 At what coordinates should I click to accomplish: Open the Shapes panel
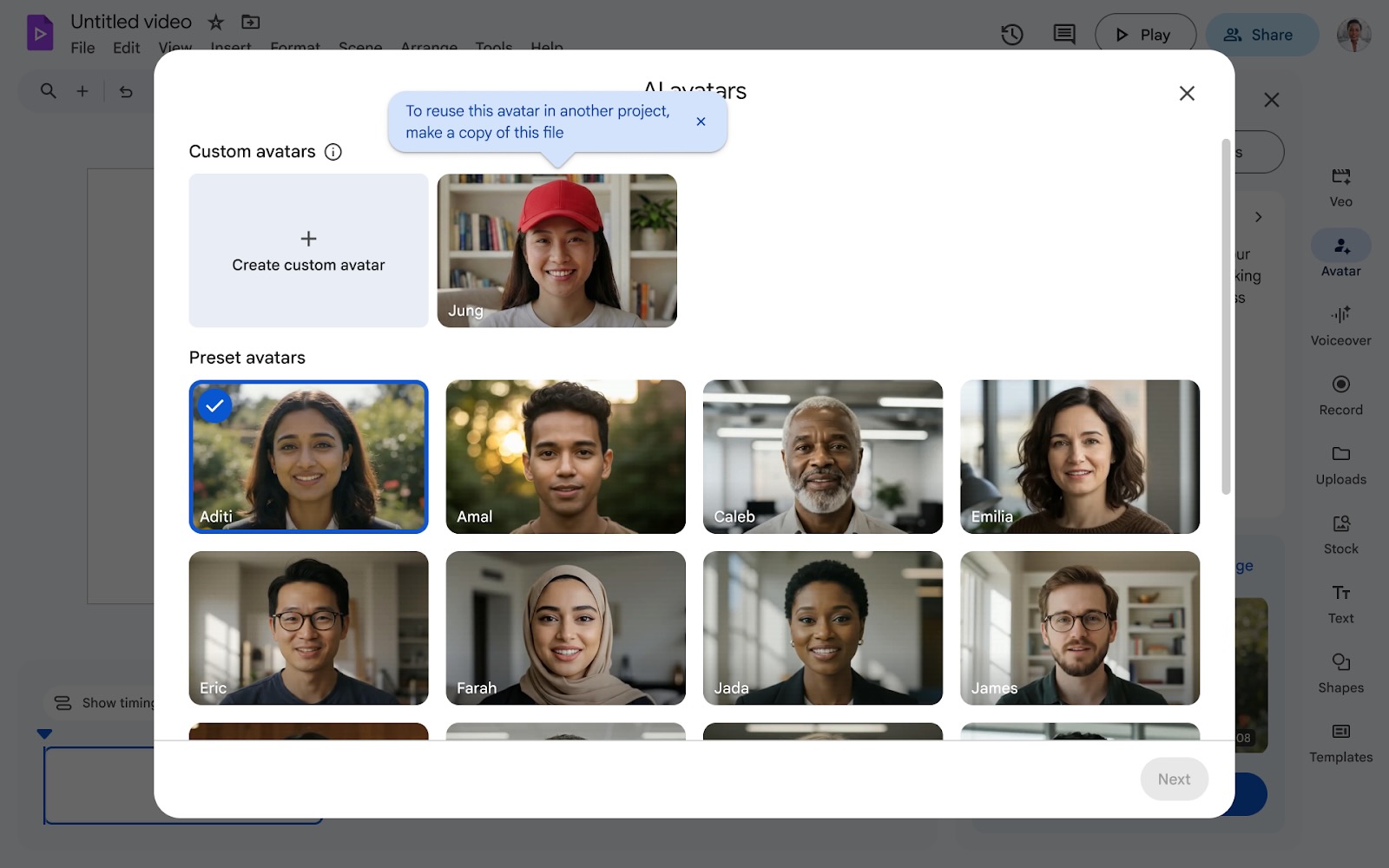click(x=1340, y=670)
